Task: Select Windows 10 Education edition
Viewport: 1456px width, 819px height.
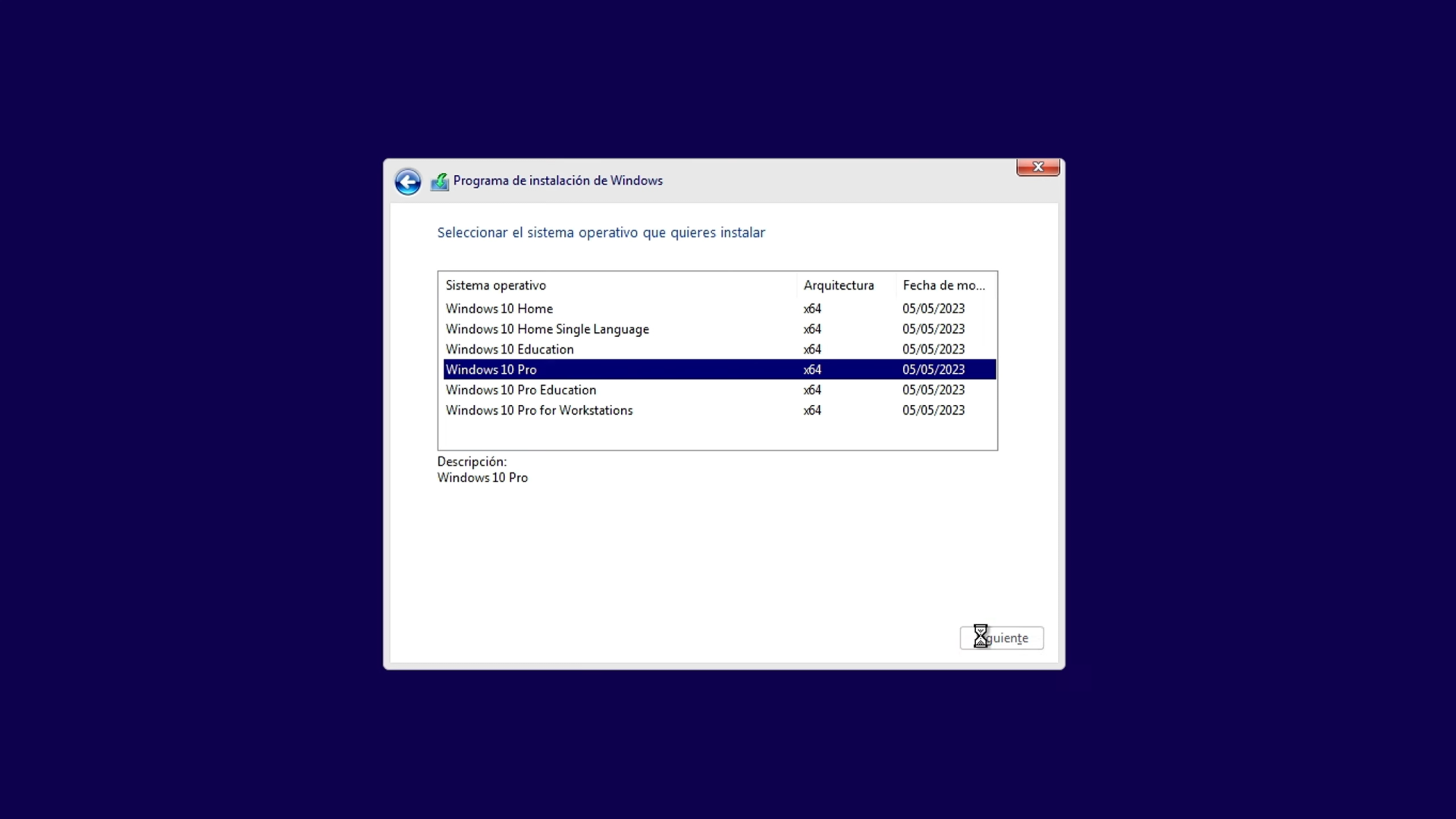Action: pyautogui.click(x=509, y=349)
